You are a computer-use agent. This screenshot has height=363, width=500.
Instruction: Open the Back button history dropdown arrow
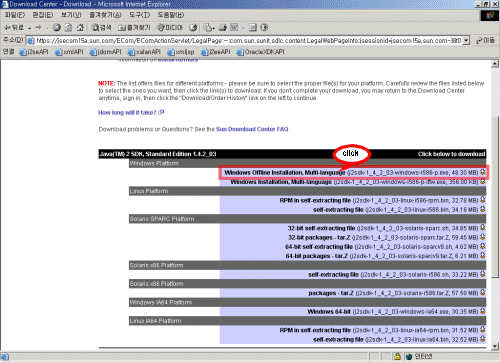(x=29, y=28)
